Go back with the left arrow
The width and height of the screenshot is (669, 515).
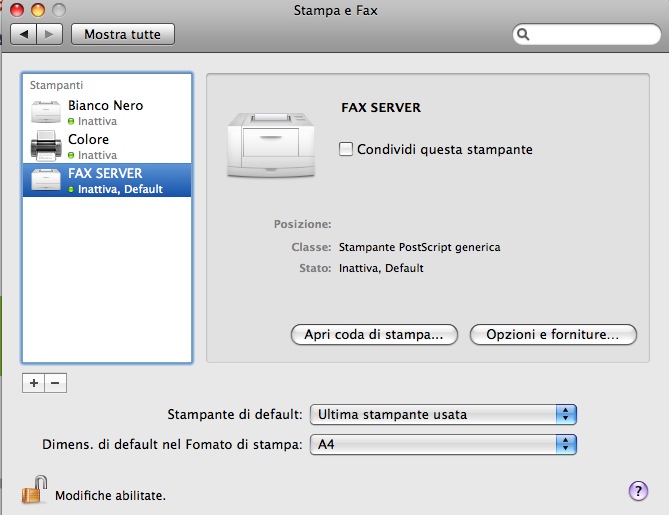24,34
